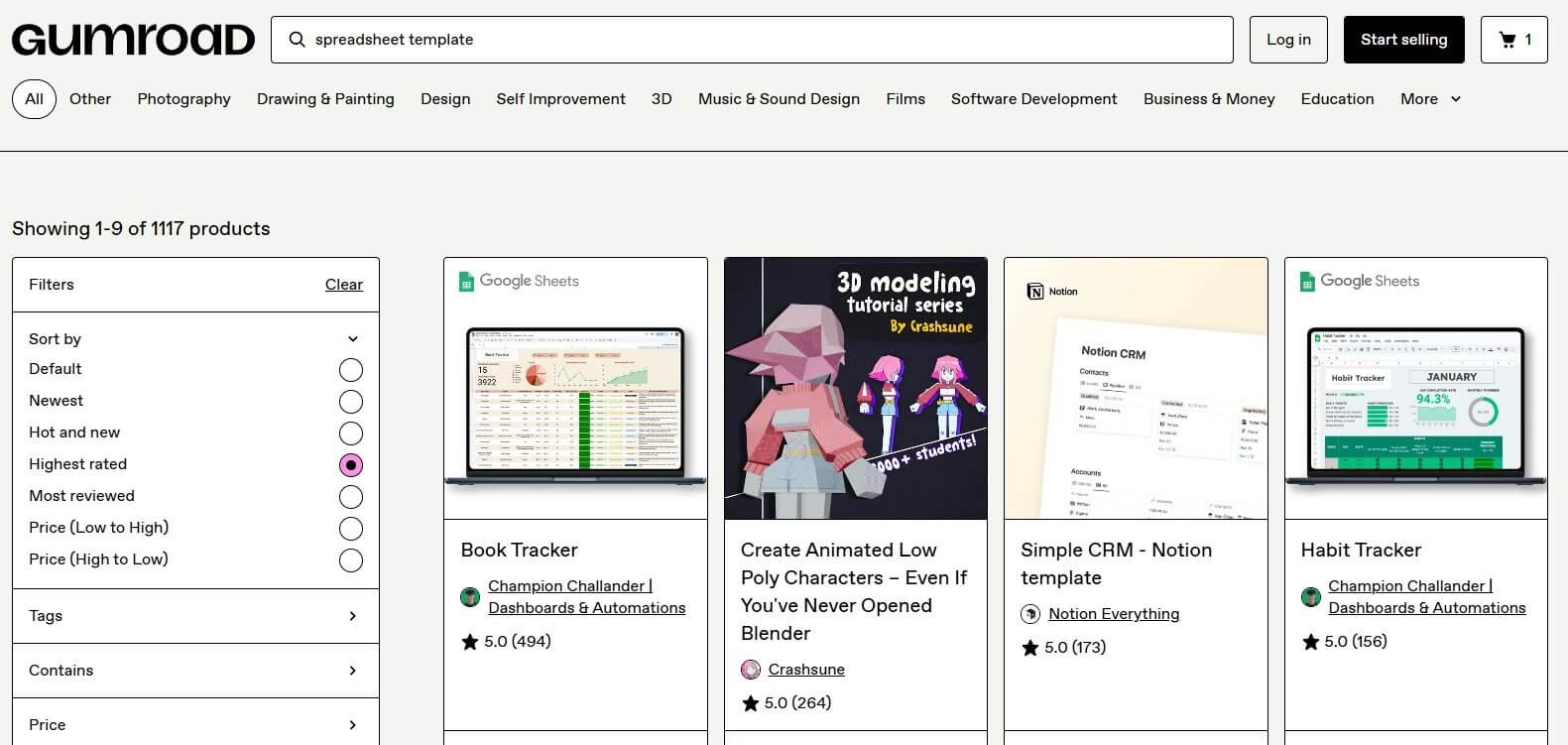Choose Price (High to Low) sorting
The image size is (1568, 745).
point(351,560)
